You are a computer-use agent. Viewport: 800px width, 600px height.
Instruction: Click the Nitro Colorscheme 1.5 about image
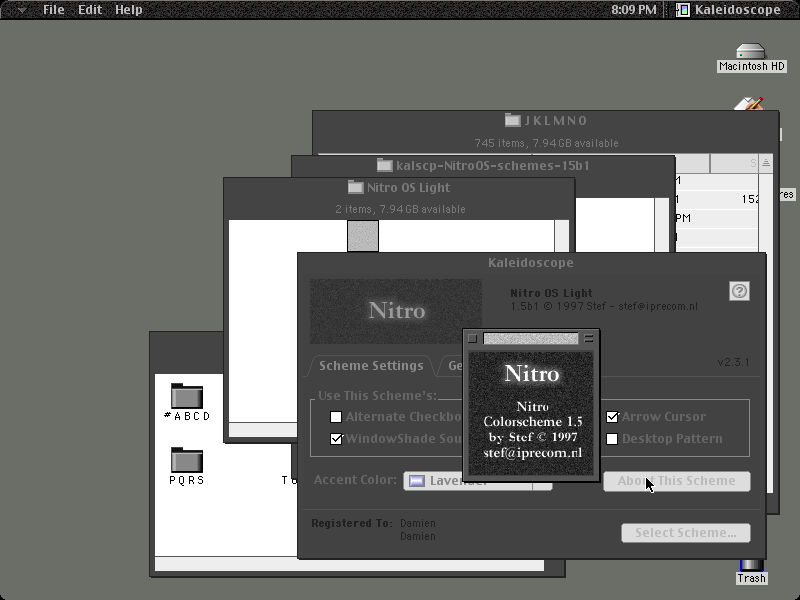[531, 413]
